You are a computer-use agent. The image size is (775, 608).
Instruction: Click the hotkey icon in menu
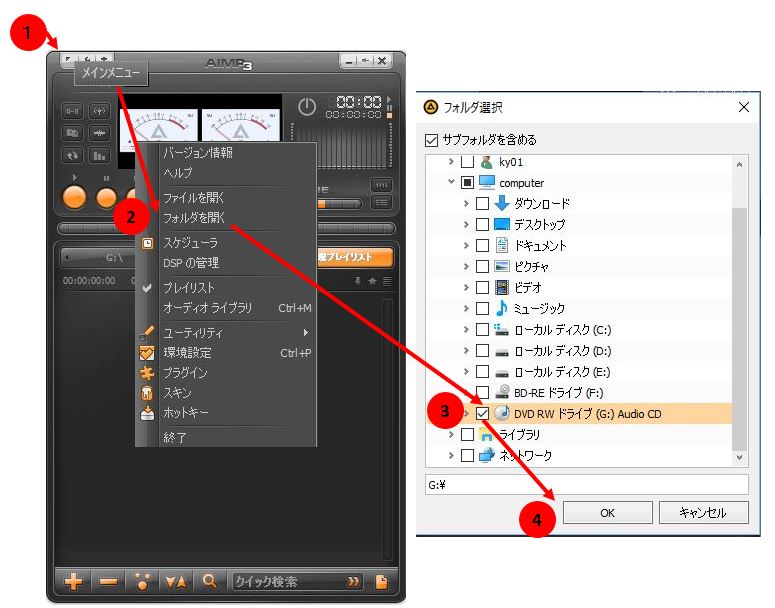pos(147,413)
